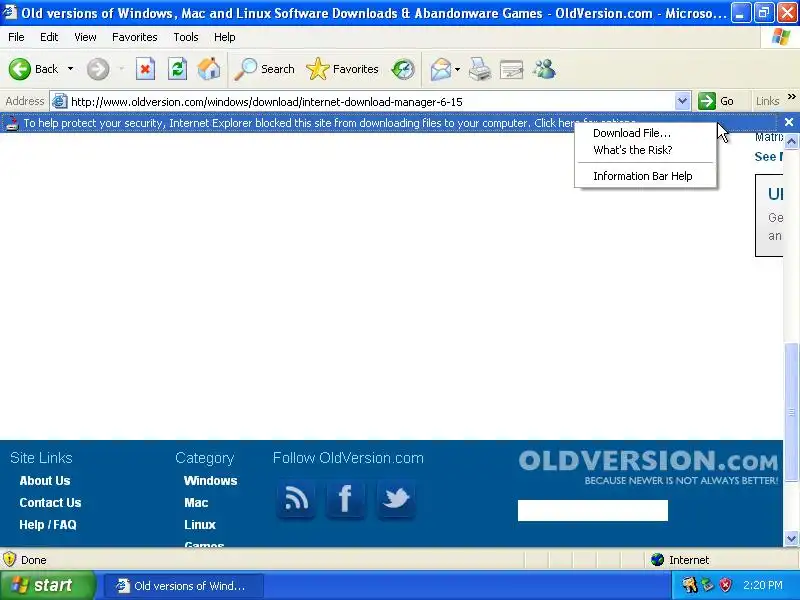Click the See link on the right edge

[768, 157]
